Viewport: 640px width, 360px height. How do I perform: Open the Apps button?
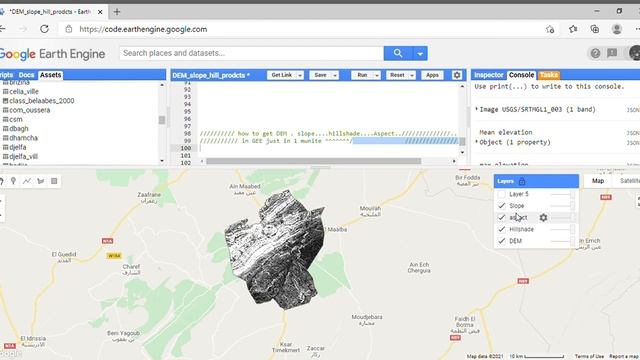(x=432, y=75)
